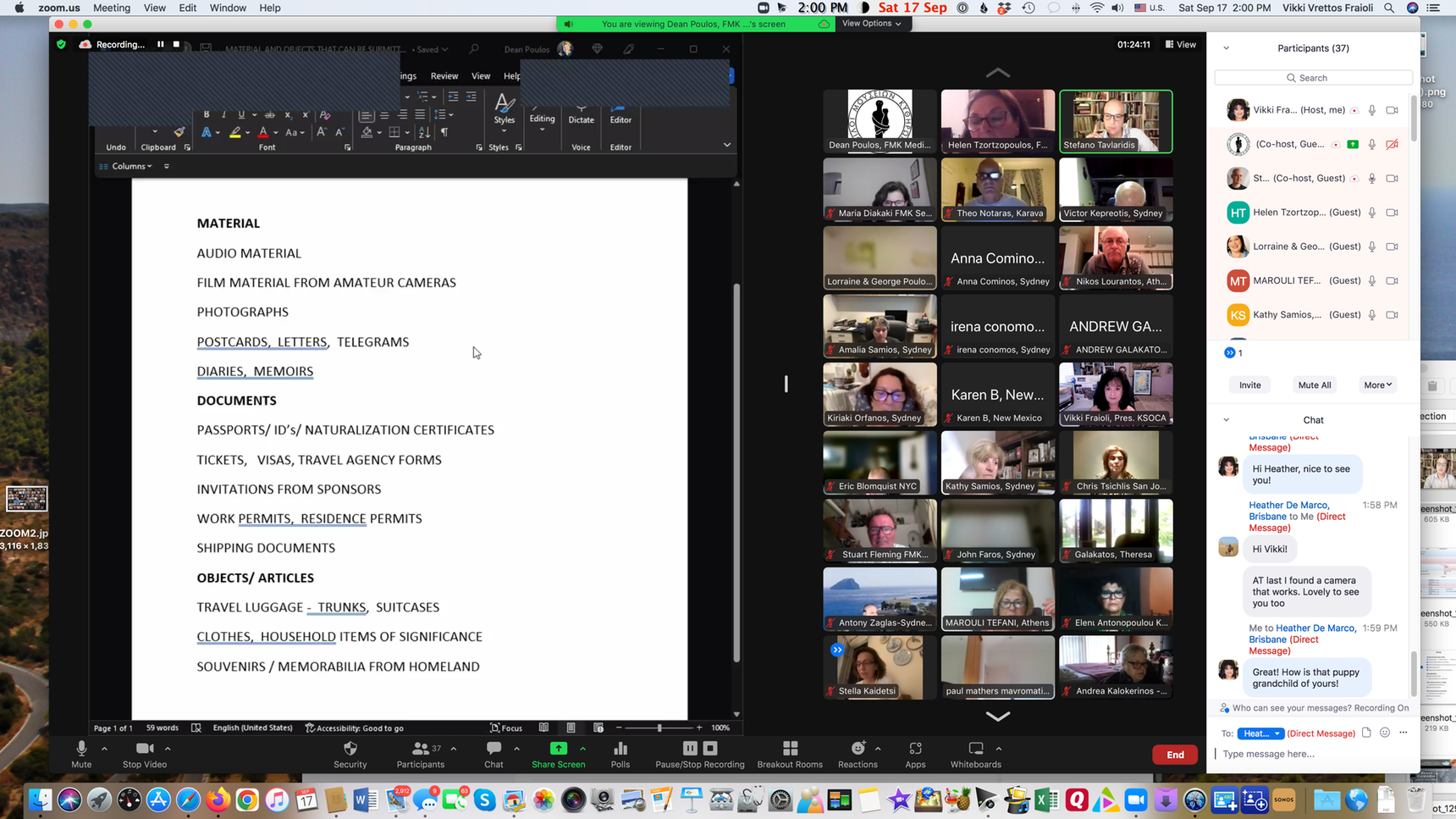This screenshot has width=1456, height=819.
Task: Click the green Share Screen icon
Action: (558, 749)
